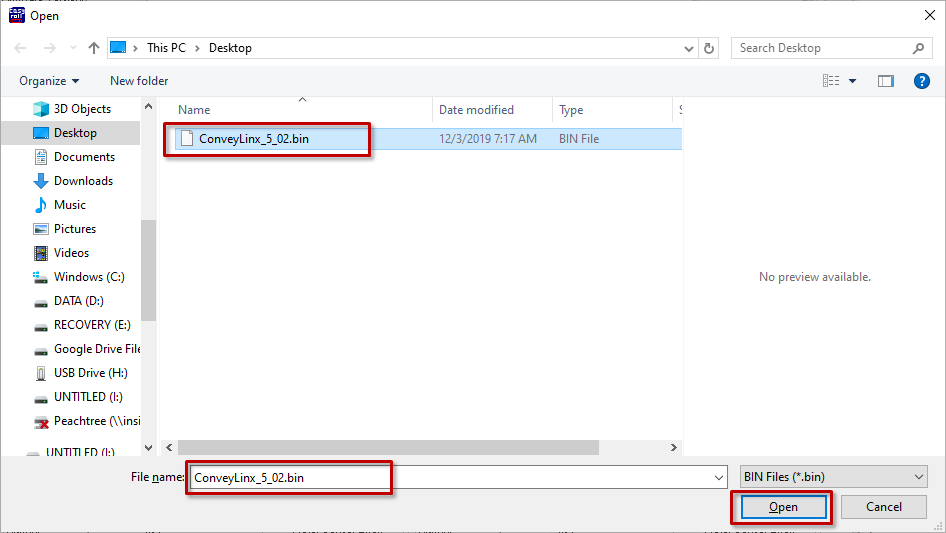Viewport: 946px width, 533px height.
Task: Click the USB Drive (H:) icon
Action: [41, 373]
